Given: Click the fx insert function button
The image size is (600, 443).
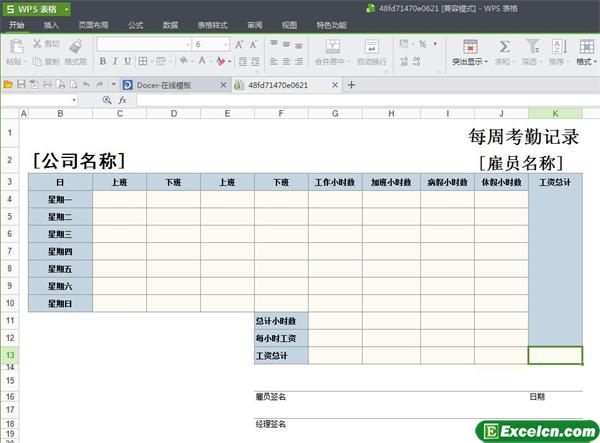Looking at the screenshot, I should tap(122, 100).
